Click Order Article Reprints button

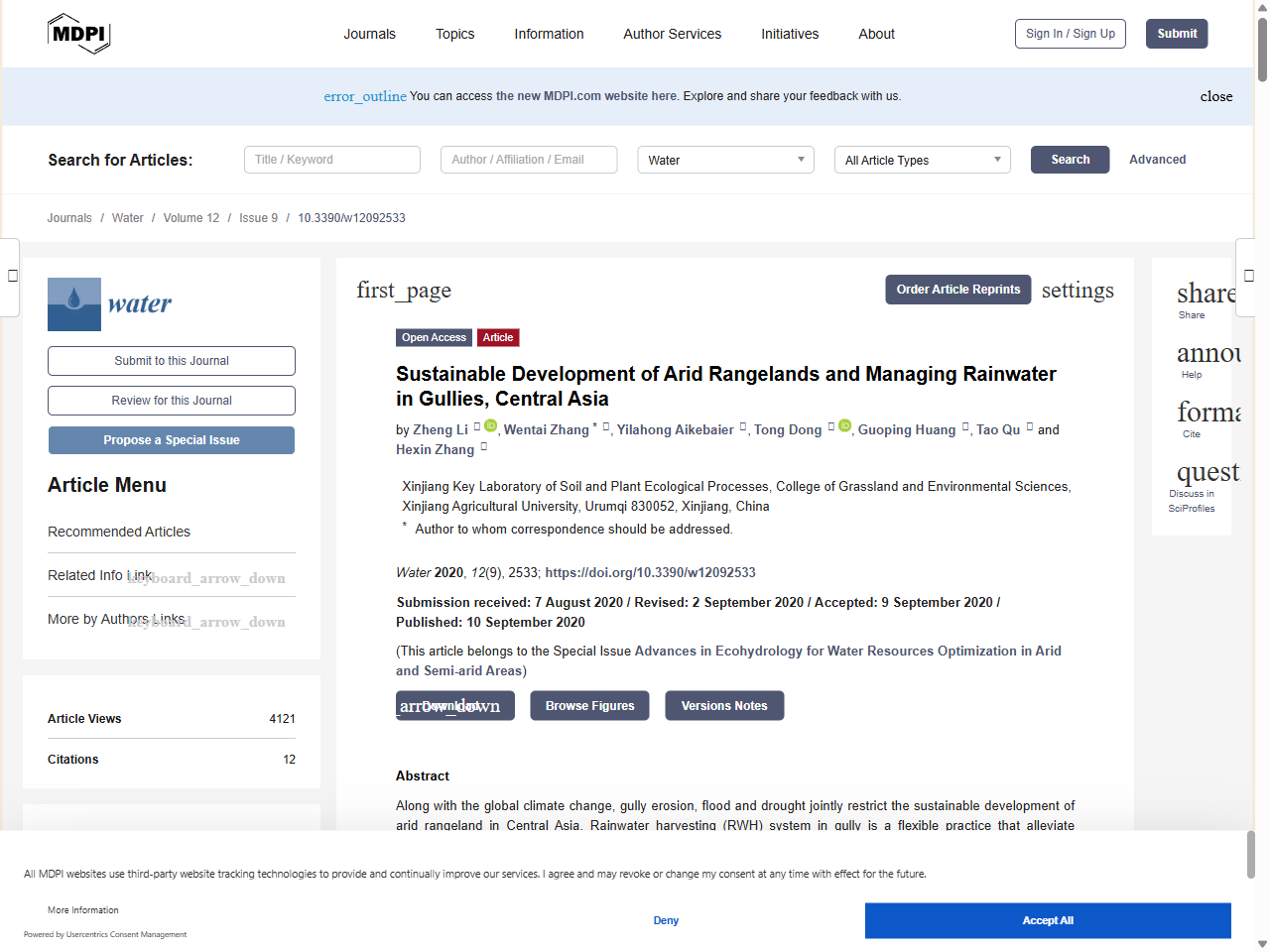957,290
